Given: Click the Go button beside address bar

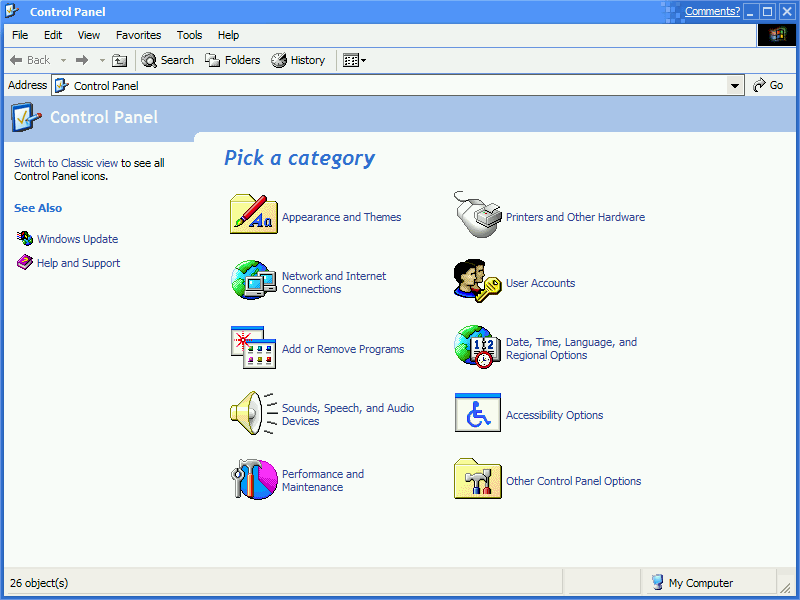Looking at the screenshot, I should click(768, 85).
